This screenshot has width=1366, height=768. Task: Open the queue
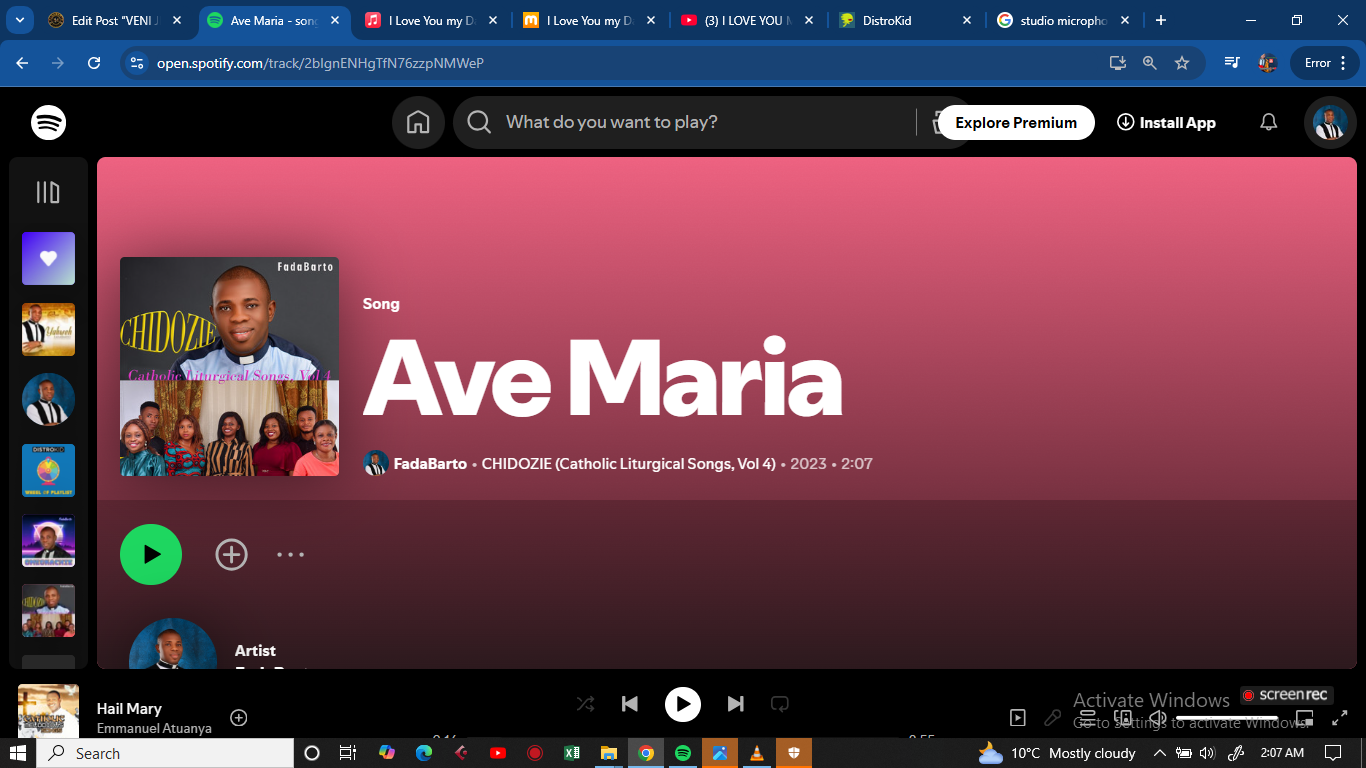[x=1088, y=718]
